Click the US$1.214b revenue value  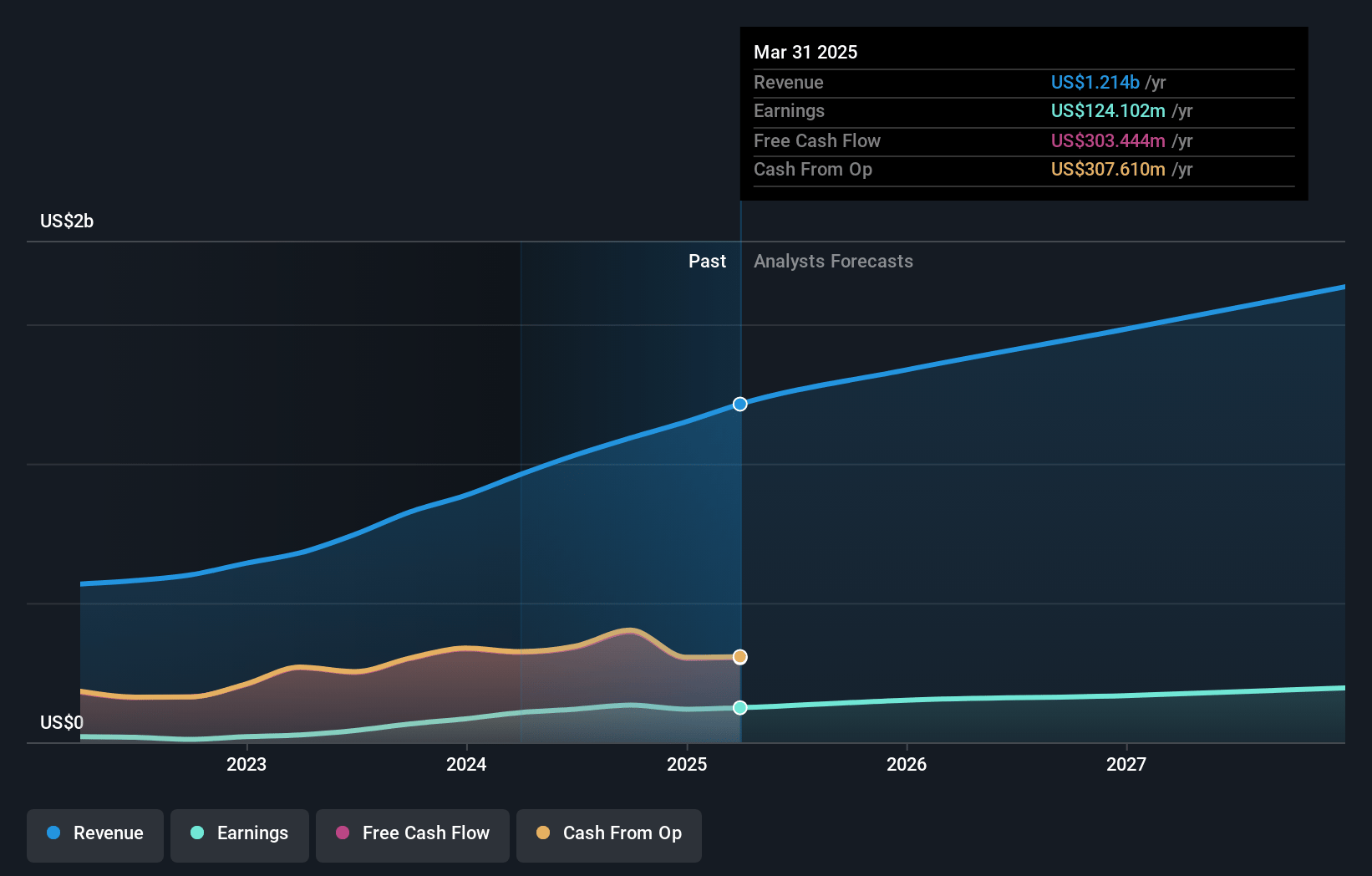[x=1095, y=82]
